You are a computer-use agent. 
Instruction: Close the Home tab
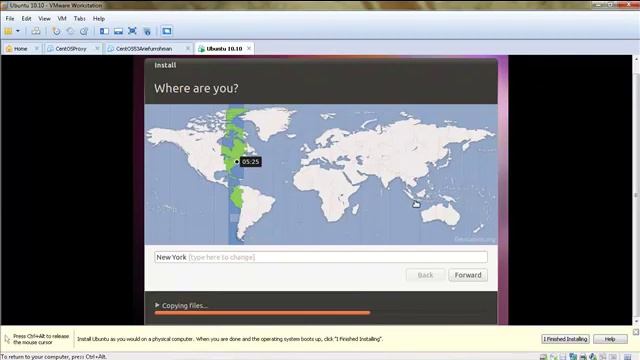coord(37,49)
